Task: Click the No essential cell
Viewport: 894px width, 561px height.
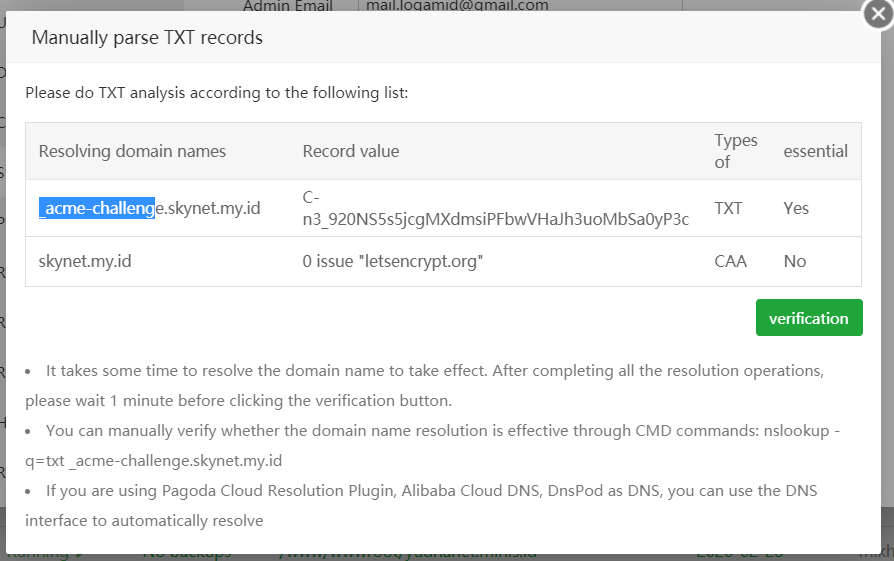Action: click(794, 261)
